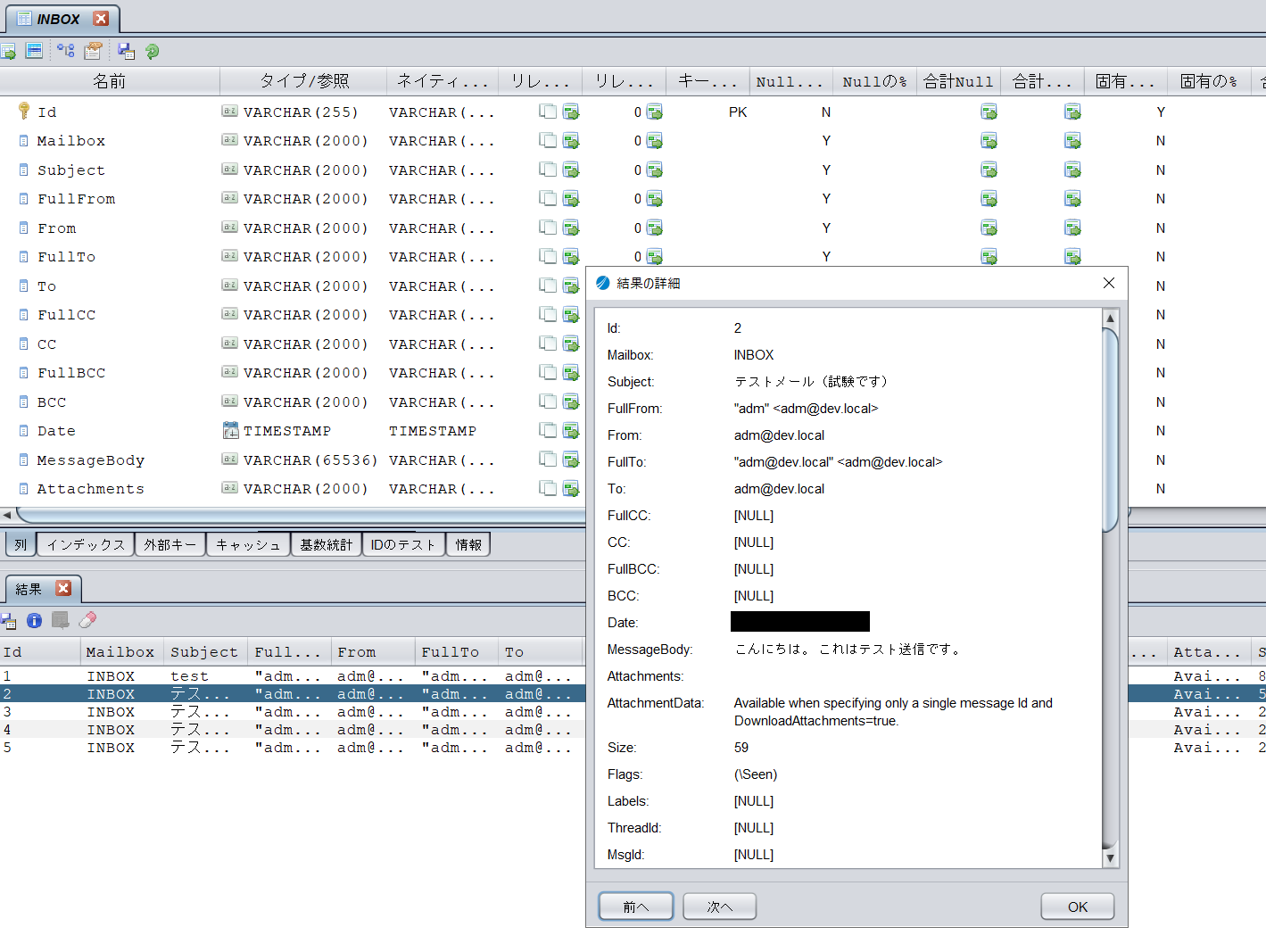Screen dimensions: 1266x952
Task: Select the result row with subject test
Action: click(x=293, y=676)
